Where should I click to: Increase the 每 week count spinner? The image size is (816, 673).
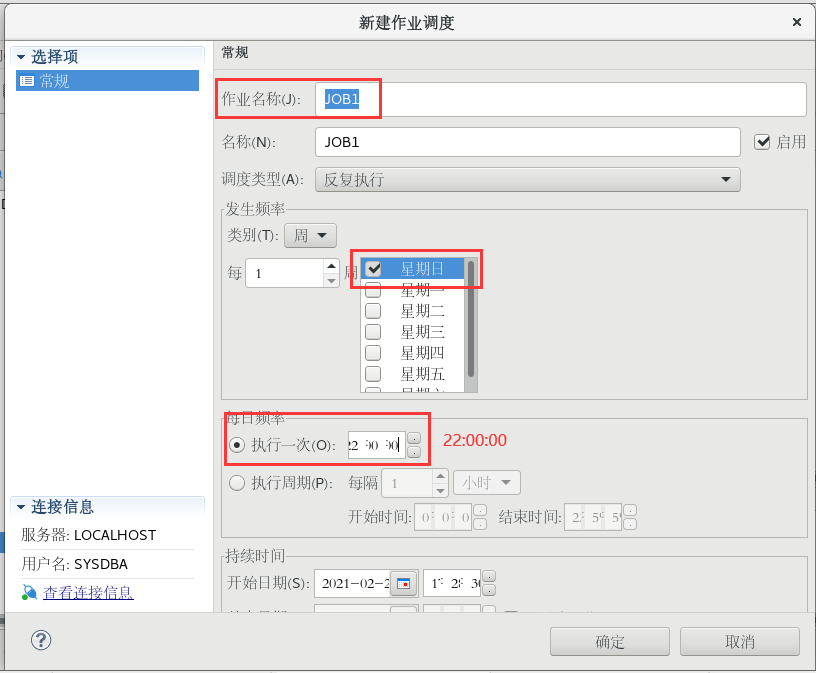(332, 266)
